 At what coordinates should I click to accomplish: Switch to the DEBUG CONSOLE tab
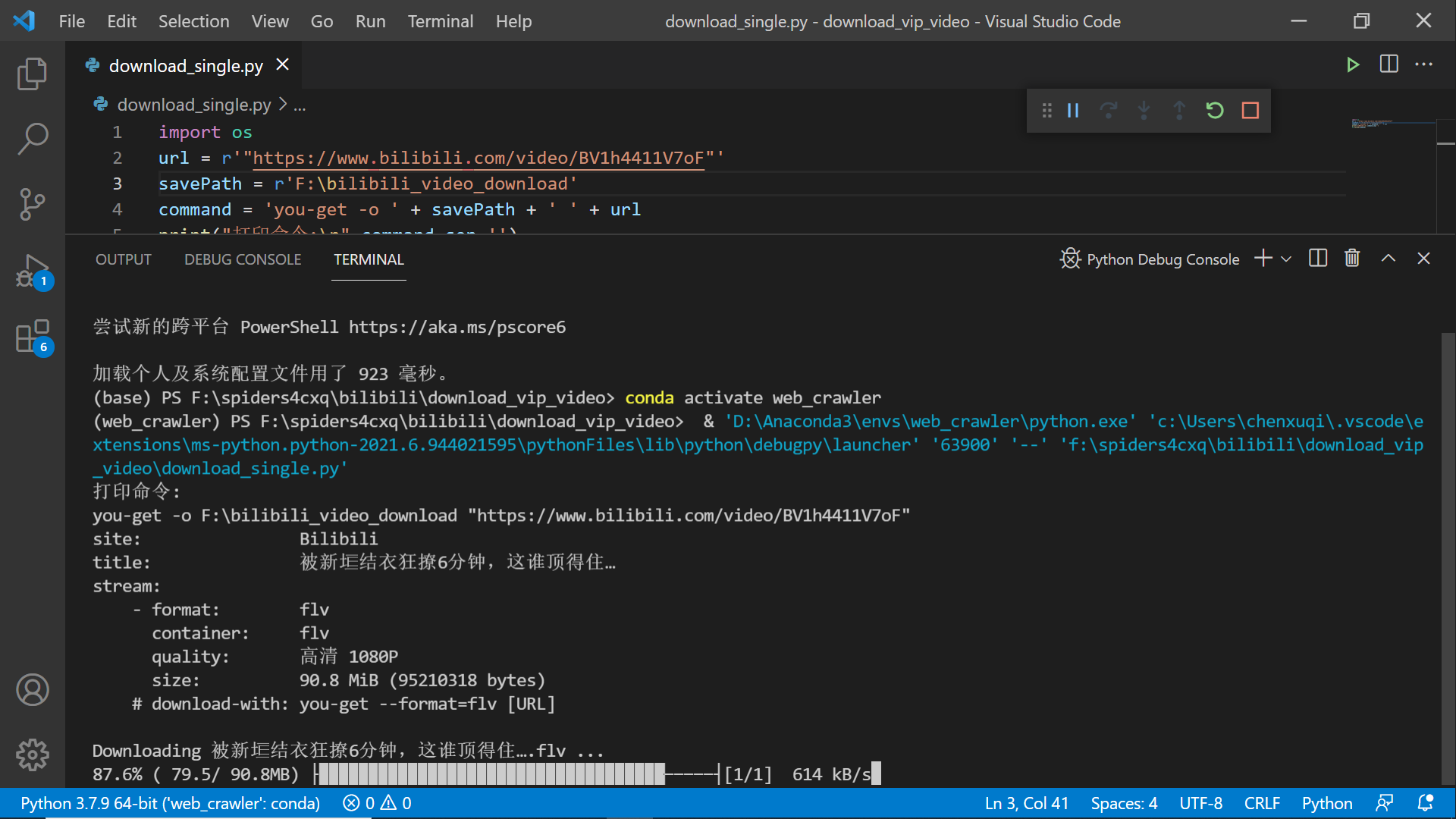(x=243, y=259)
